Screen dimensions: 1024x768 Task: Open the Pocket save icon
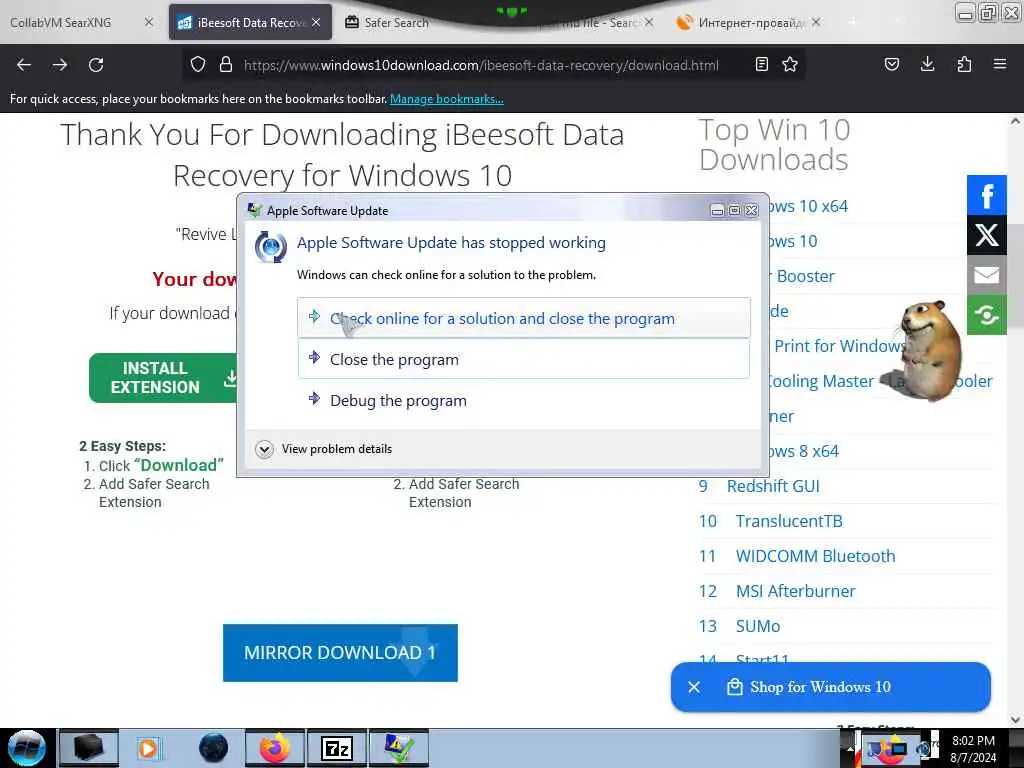(x=891, y=64)
